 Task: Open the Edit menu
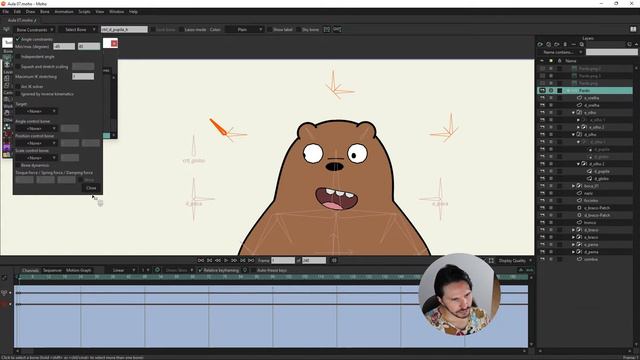17,12
